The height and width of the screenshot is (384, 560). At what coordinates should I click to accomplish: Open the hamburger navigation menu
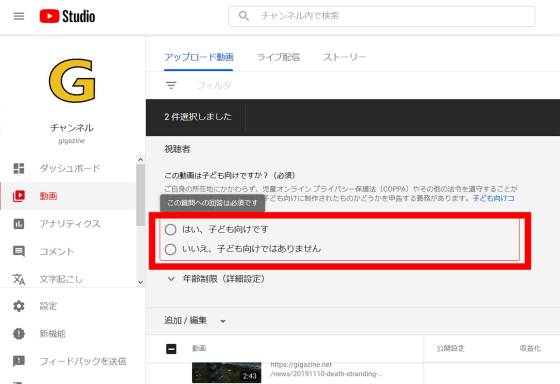[19, 16]
